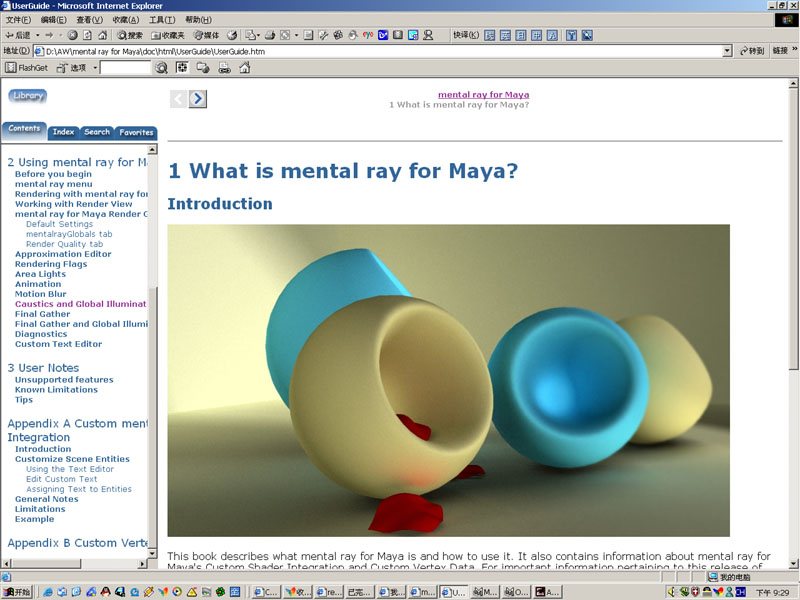Open the dropdown arrow next to the Back button
Viewport: 800px width, 600px height.
click(38, 35)
